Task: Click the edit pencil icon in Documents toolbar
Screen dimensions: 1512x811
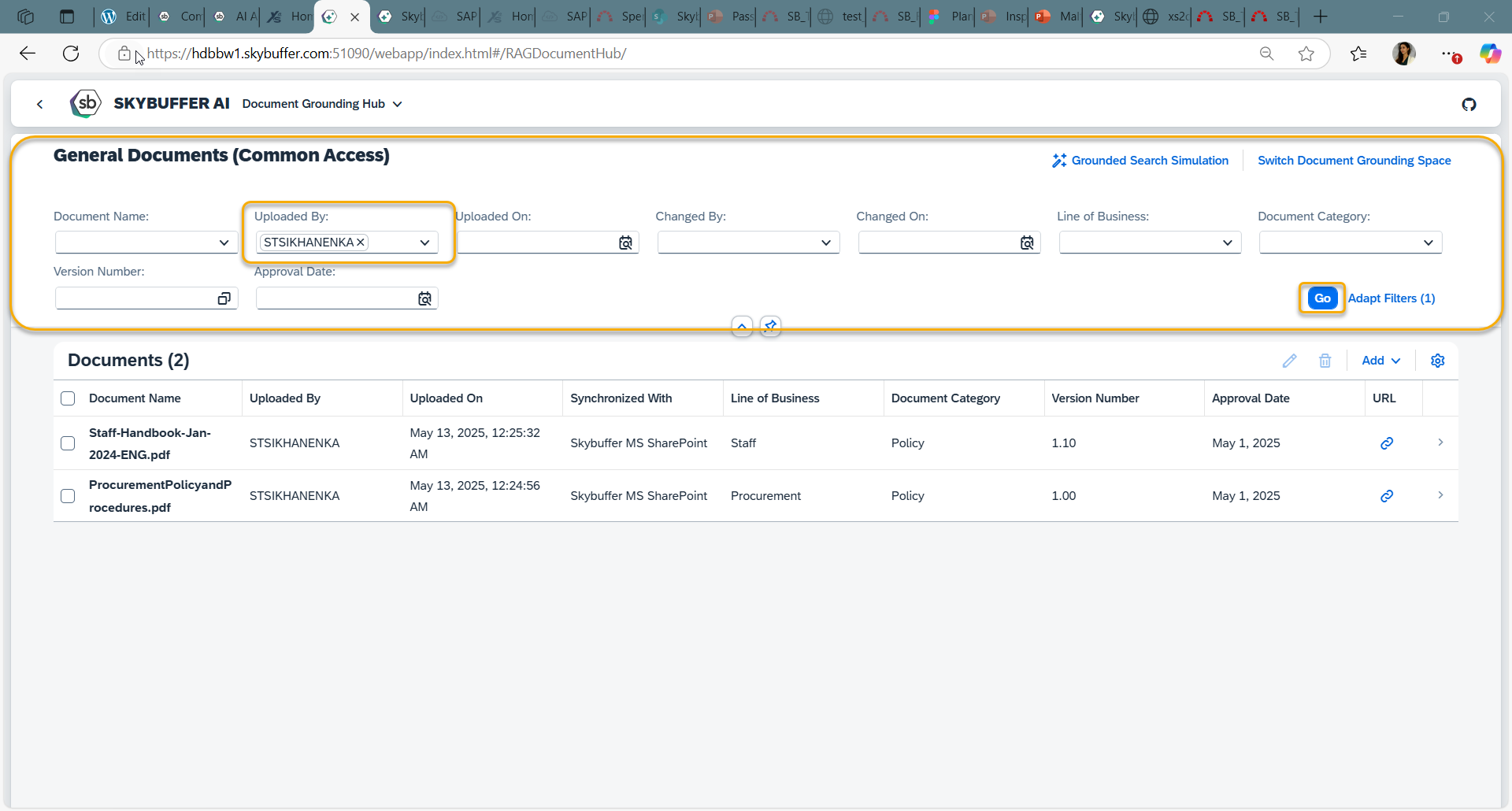Action: 1289,361
